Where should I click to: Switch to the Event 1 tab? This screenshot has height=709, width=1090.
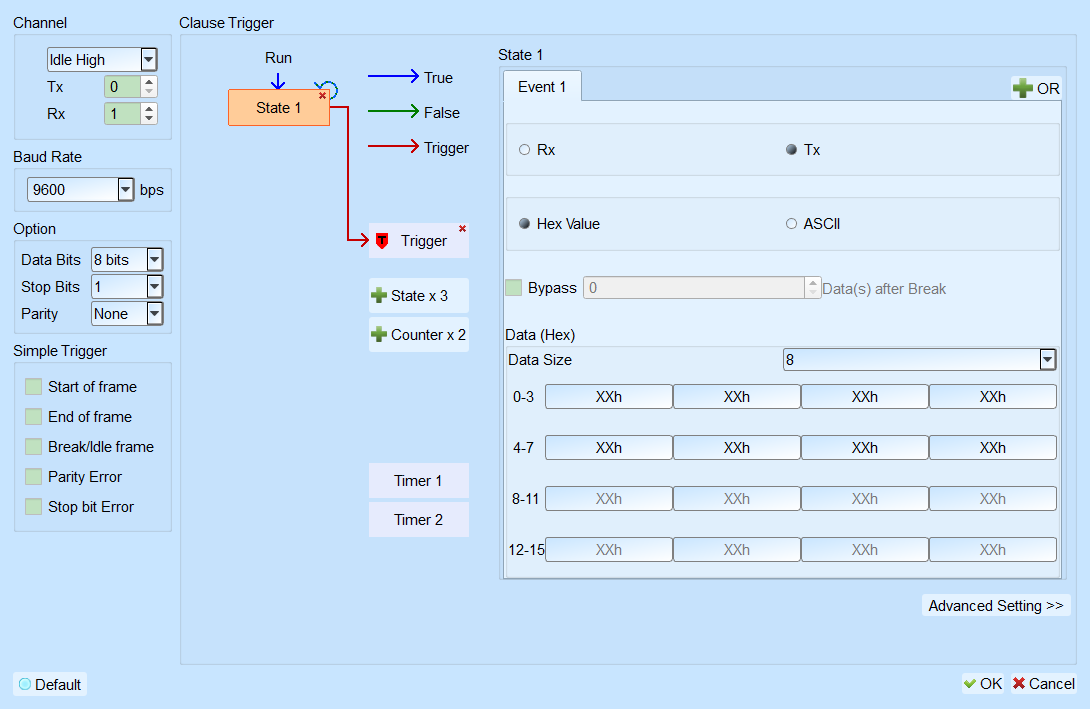point(542,87)
